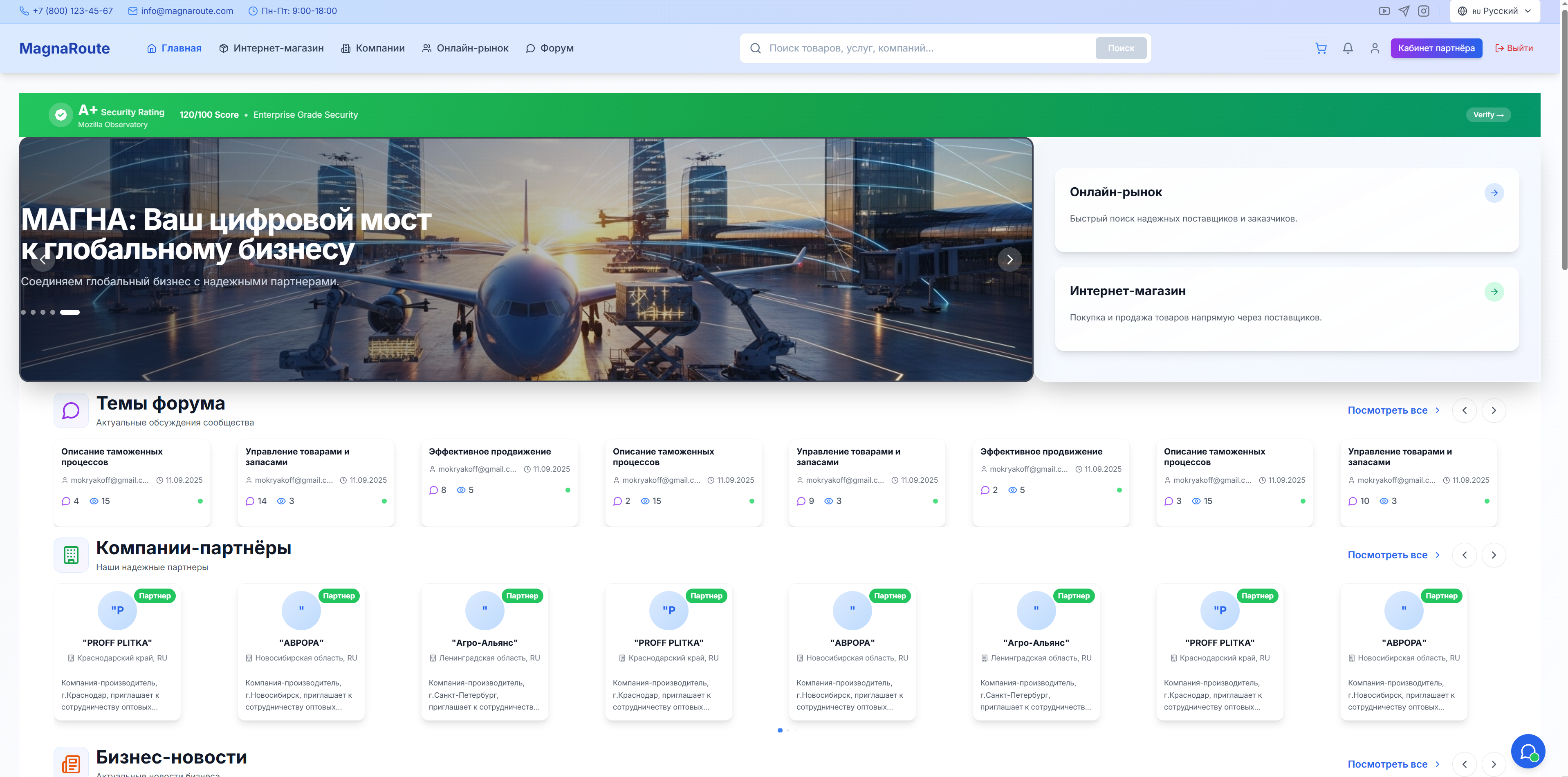Screen dimensions: 1568x777
Task: Open the user account icon
Action: click(x=1375, y=48)
